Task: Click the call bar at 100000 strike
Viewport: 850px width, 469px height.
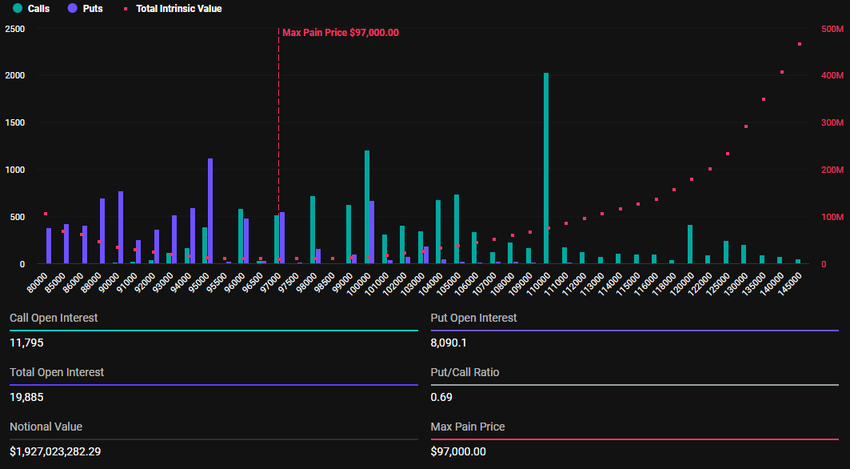Action: 367,207
